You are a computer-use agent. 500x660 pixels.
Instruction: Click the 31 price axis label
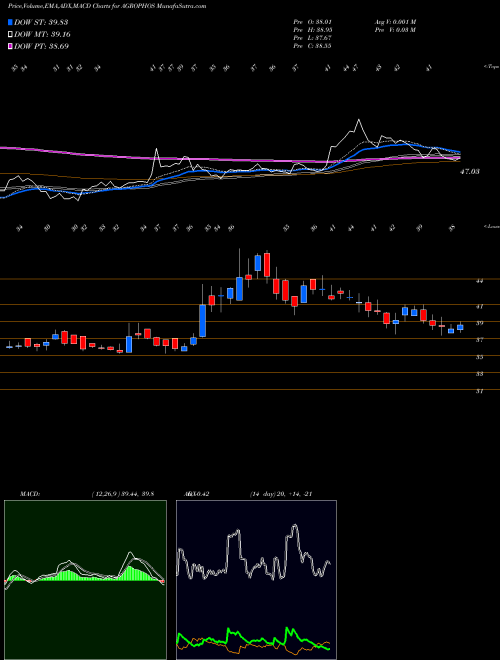tap(480, 391)
